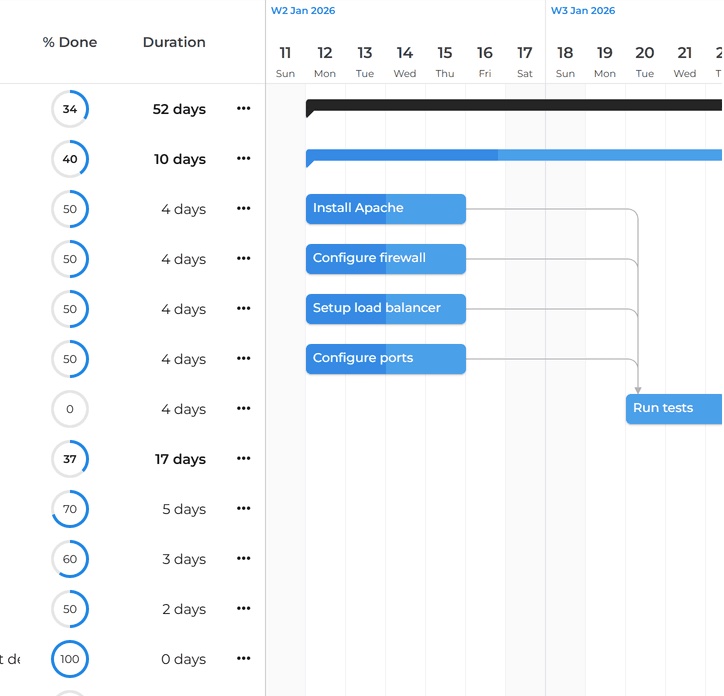724x696 pixels.
Task: Click the 52 days duration cell
Action: (179, 109)
